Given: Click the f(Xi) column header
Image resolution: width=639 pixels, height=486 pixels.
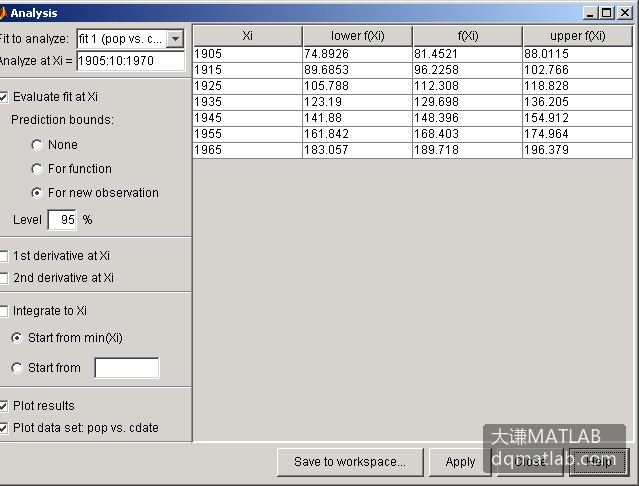Looking at the screenshot, I should (x=467, y=36).
